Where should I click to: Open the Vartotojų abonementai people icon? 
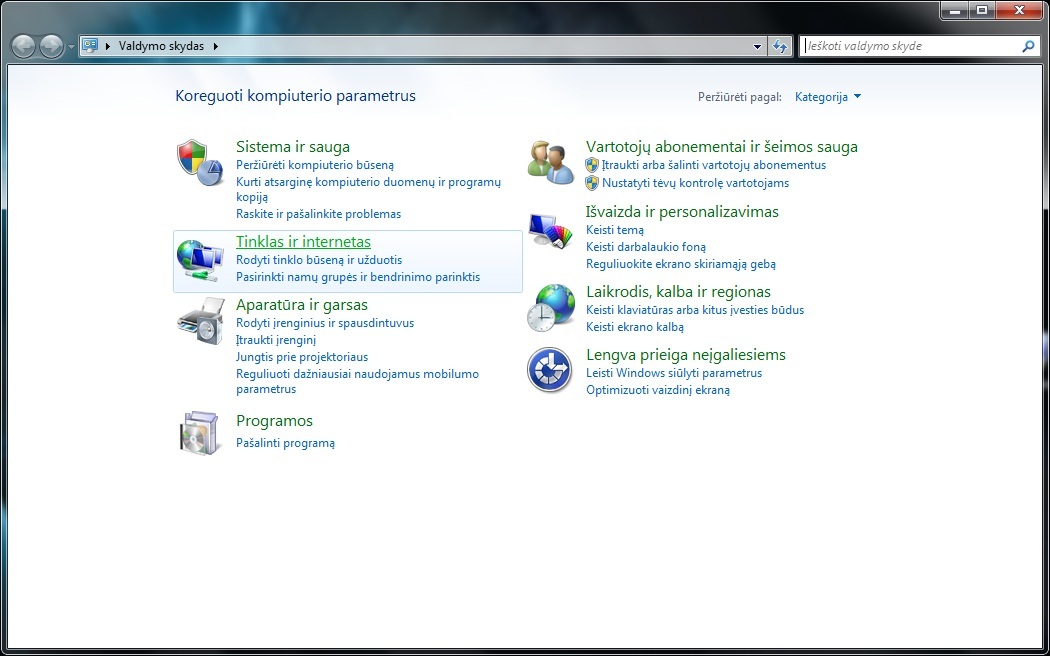click(x=550, y=163)
